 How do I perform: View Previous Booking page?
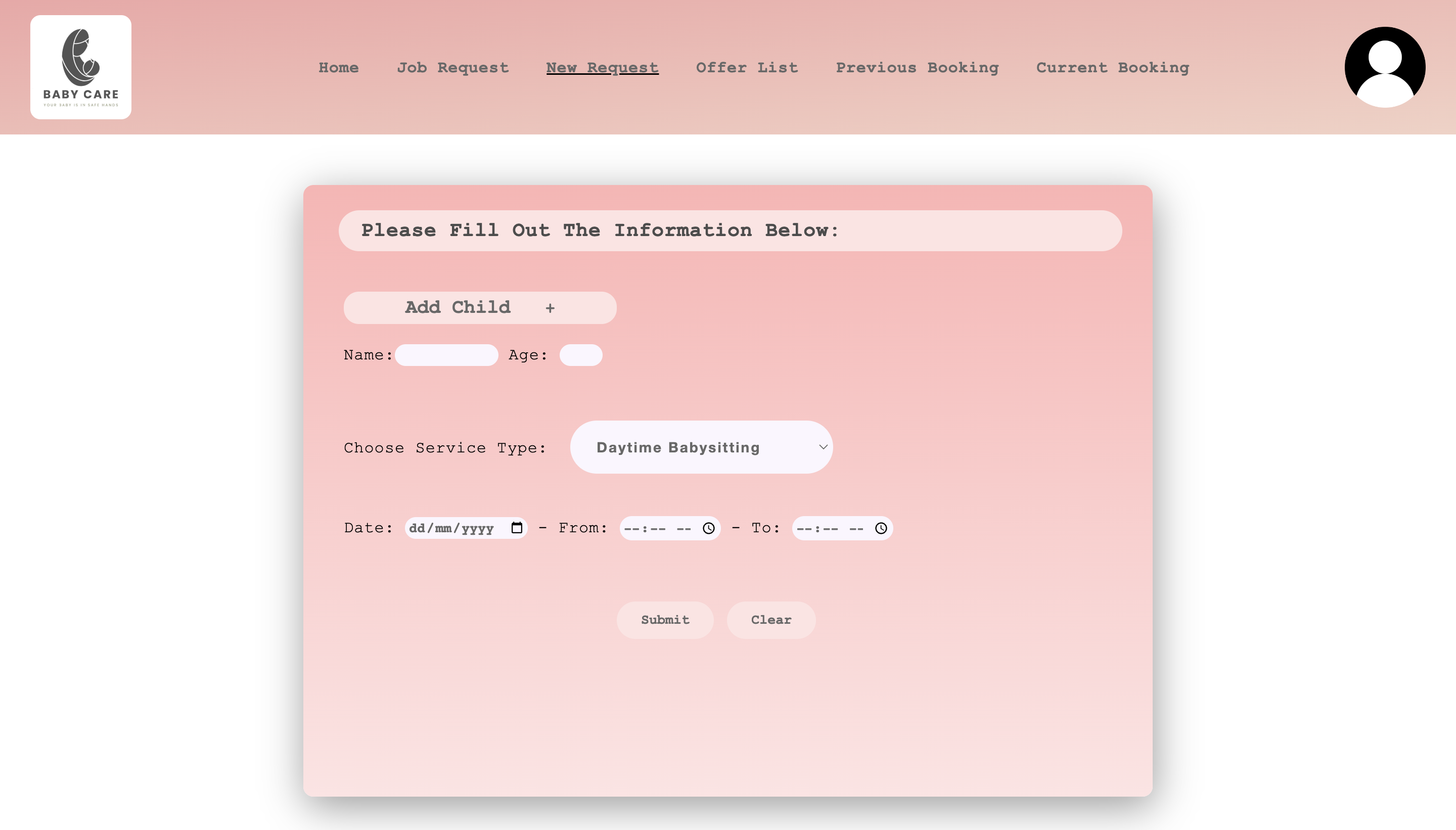point(917,67)
